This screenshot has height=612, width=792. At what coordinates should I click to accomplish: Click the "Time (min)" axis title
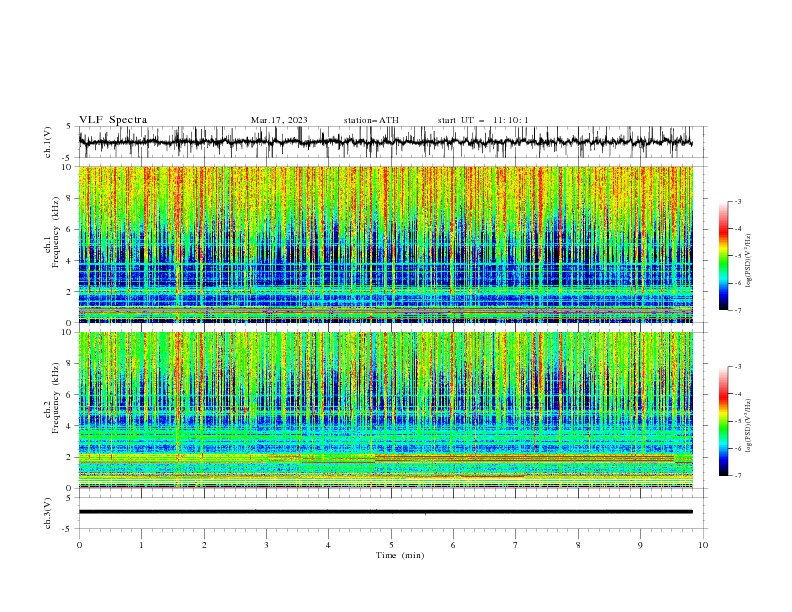click(400, 555)
